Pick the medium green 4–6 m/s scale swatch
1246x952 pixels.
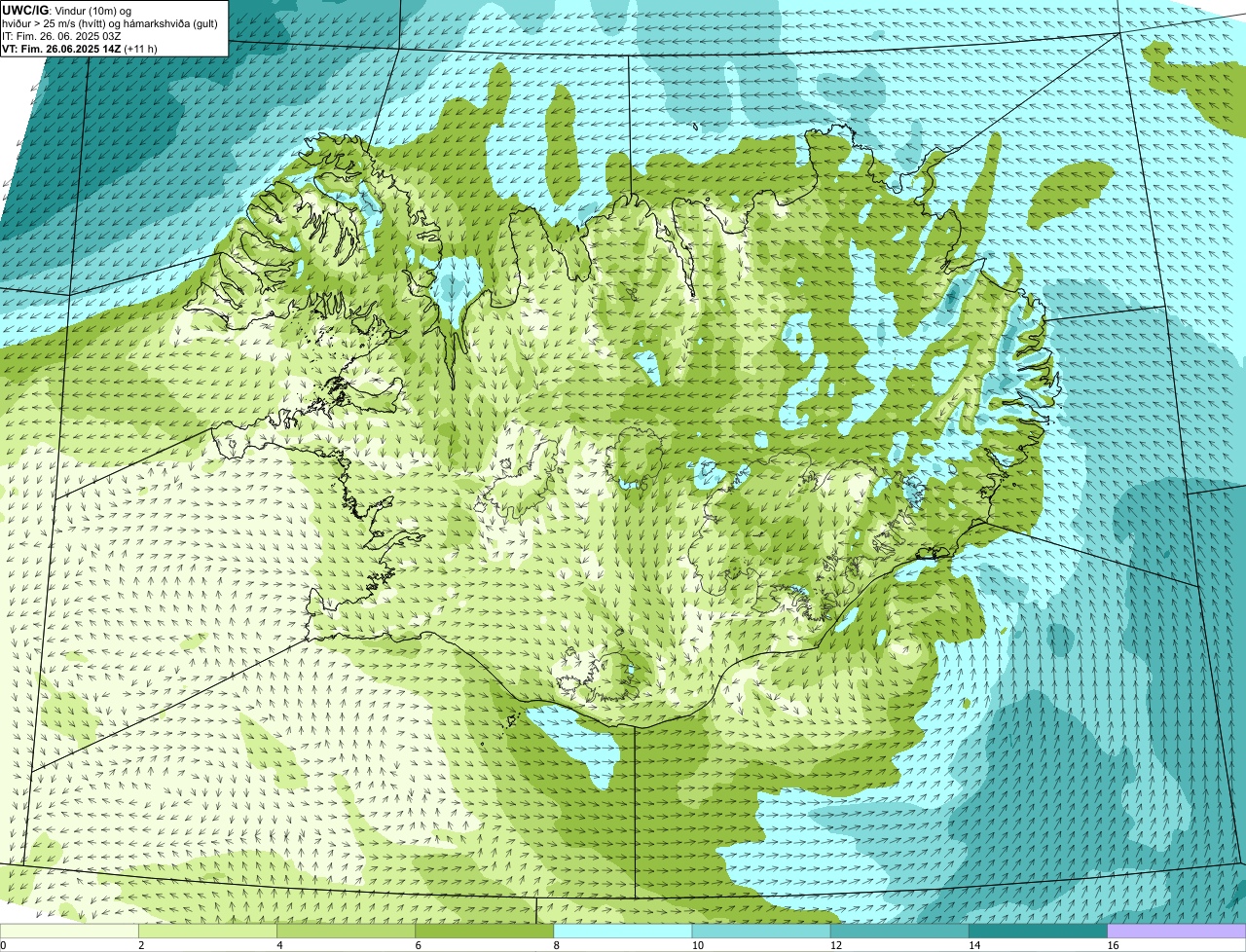point(346,932)
